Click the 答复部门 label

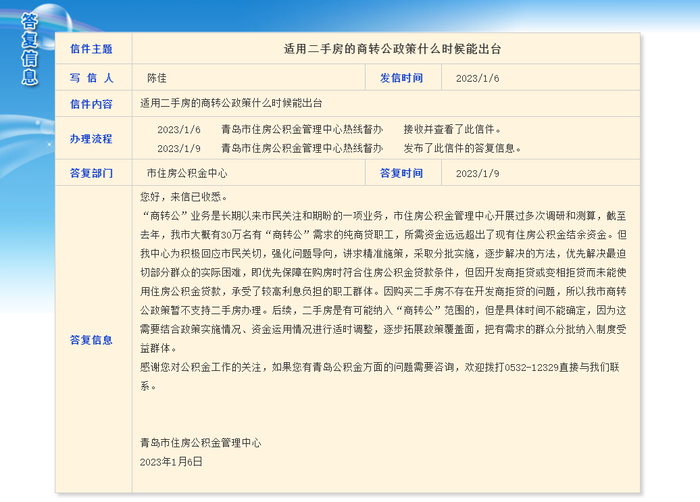point(91,173)
